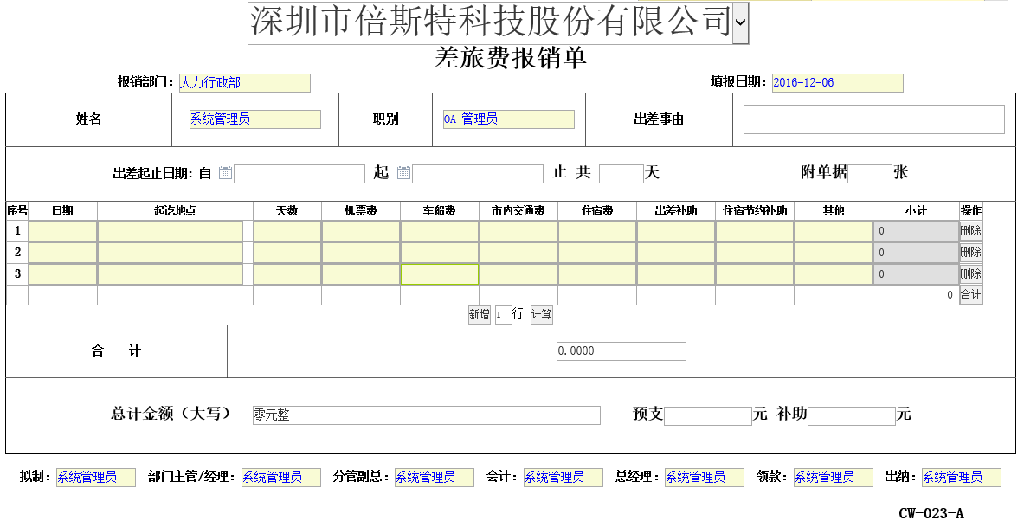Click the 日期 cell in row 3
The width and height of the screenshot is (1024, 527).
[x=63, y=274]
